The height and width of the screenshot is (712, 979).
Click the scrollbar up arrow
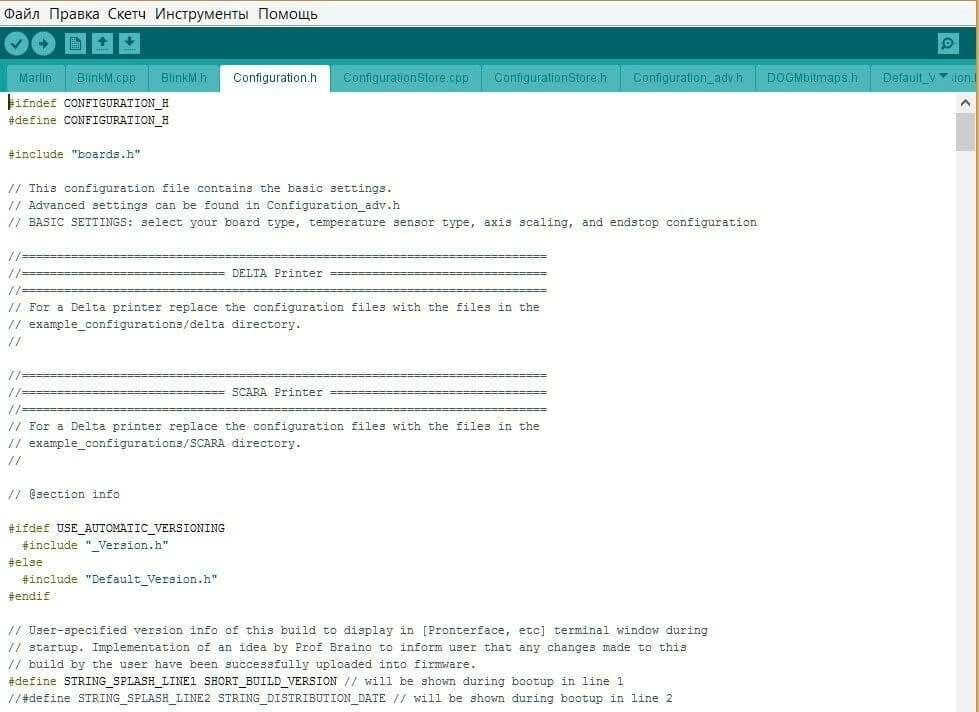(965, 103)
